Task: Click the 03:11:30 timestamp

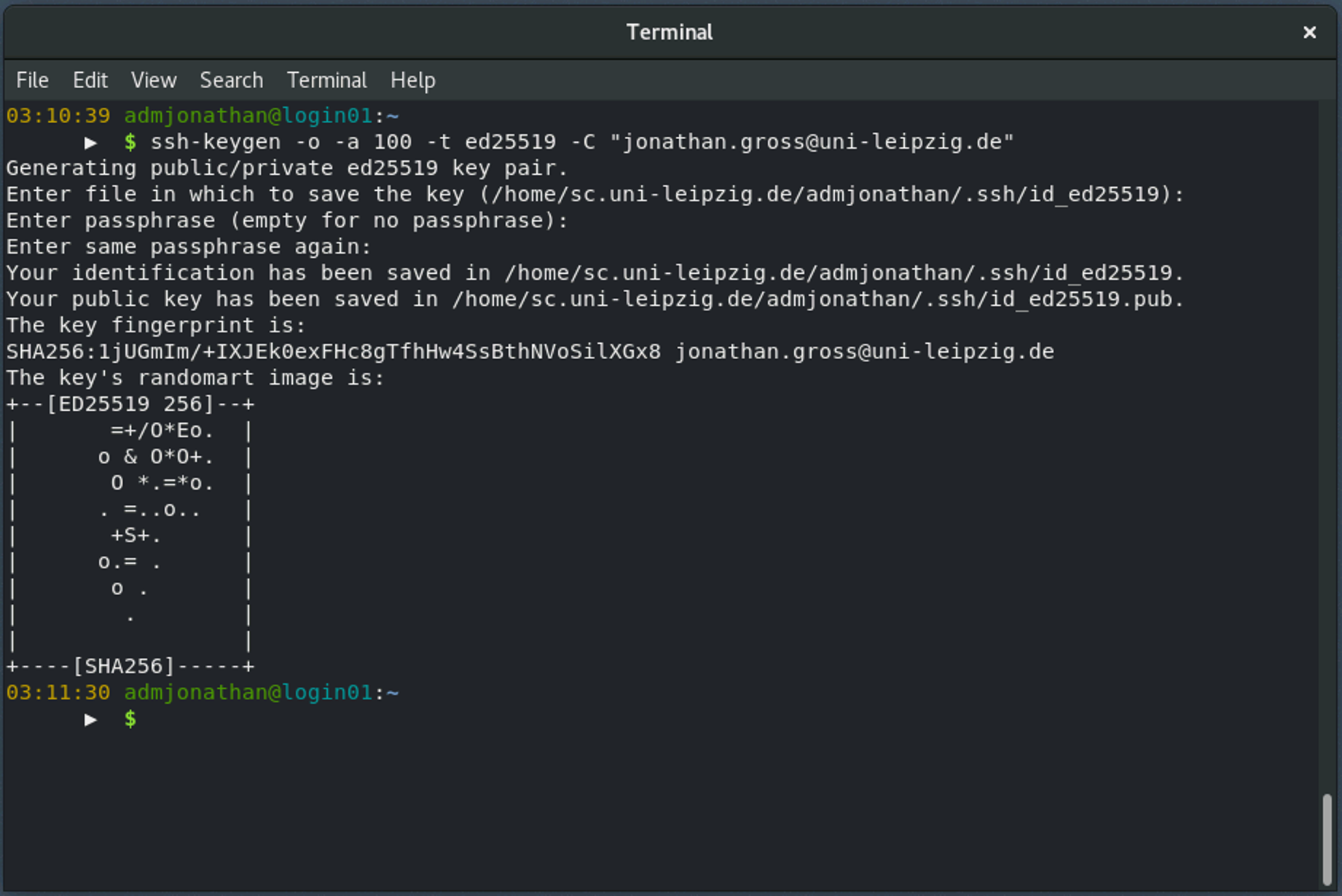Action: click(x=58, y=693)
